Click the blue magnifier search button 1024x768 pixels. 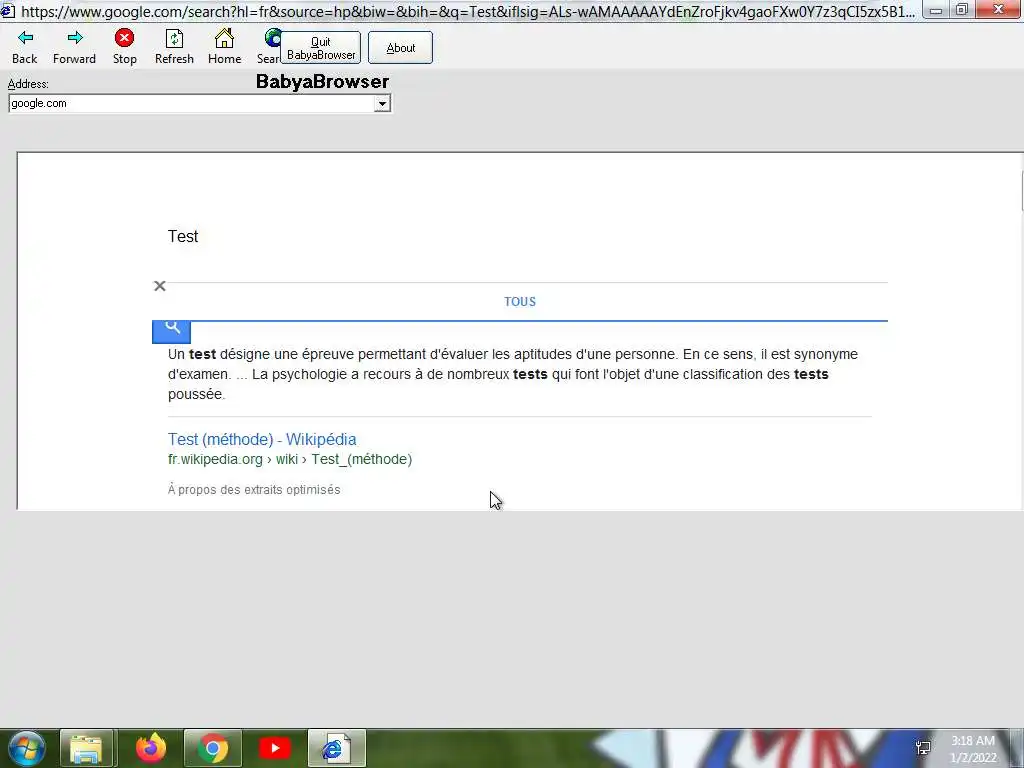pyautogui.click(x=172, y=331)
